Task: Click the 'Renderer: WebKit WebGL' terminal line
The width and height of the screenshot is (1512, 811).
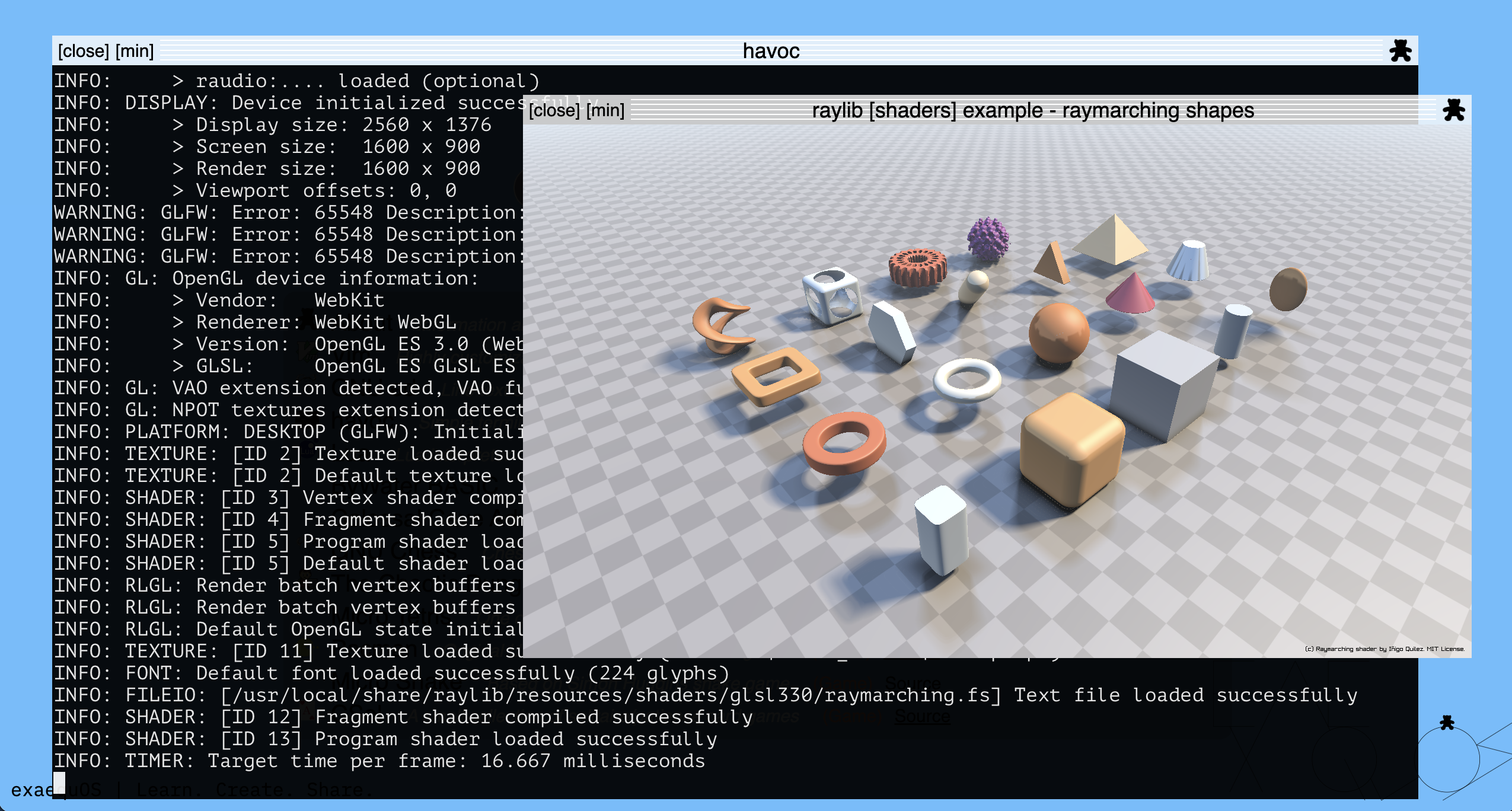Action: pyautogui.click(x=256, y=322)
